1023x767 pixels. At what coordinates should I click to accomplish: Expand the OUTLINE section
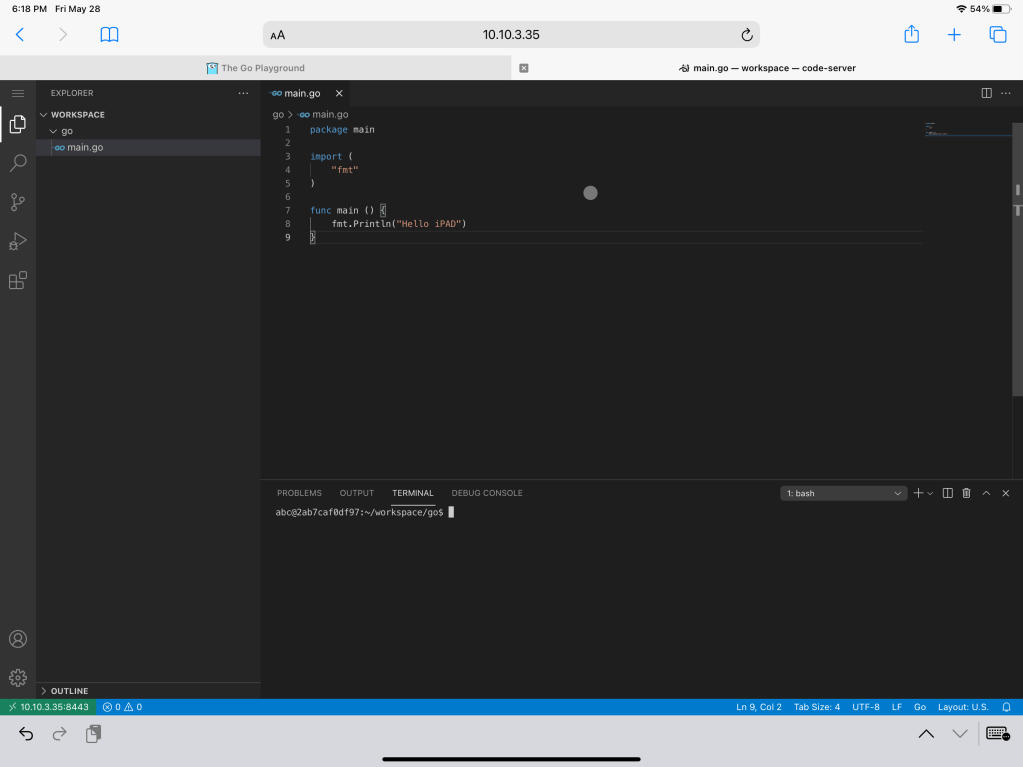pos(69,691)
